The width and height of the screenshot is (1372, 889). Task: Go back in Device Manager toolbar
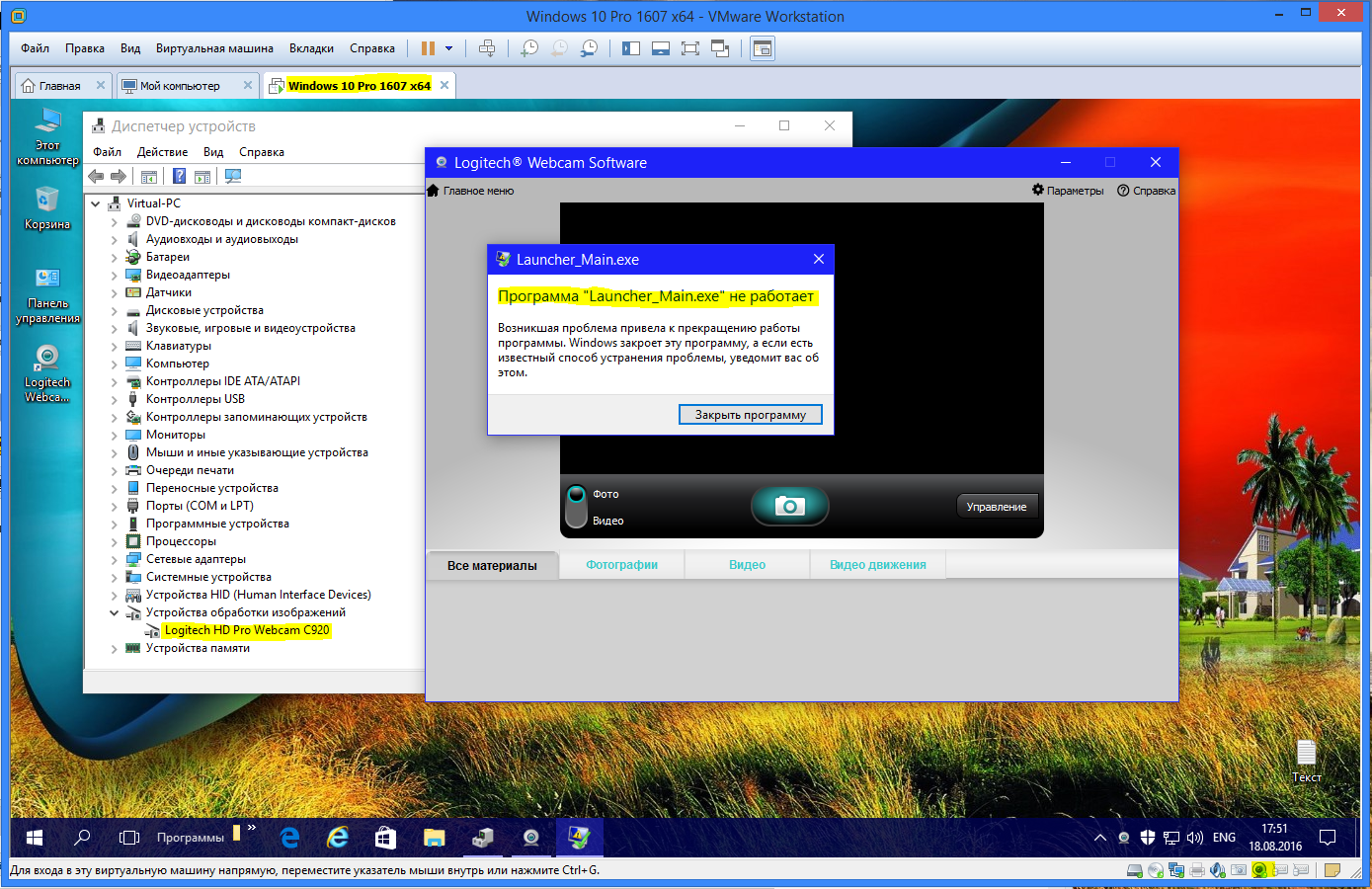[x=96, y=177]
